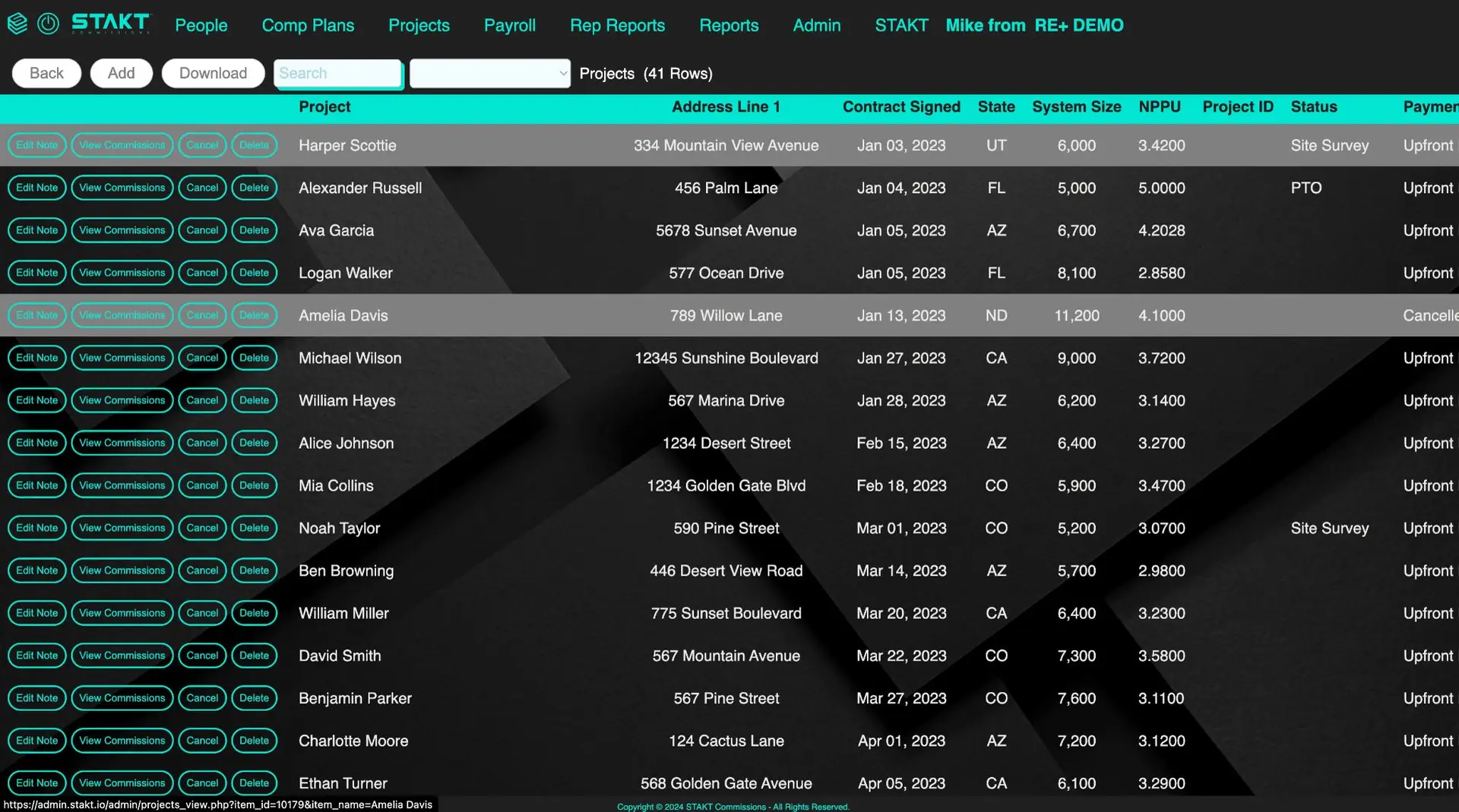Cancel the Ben Browning project
The width and height of the screenshot is (1459, 812).
tap(202, 570)
